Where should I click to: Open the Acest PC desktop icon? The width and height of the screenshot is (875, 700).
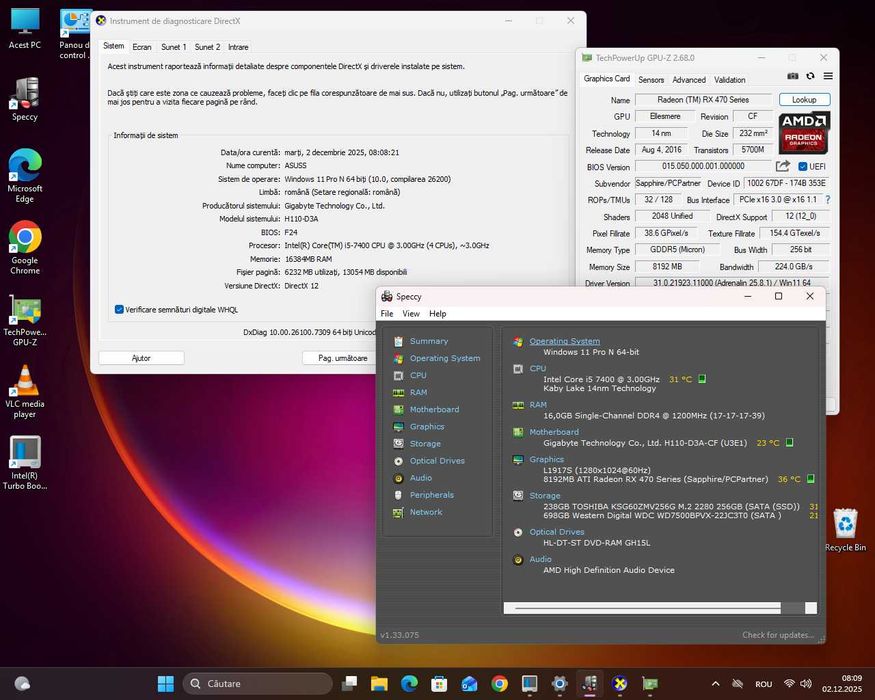pos(25,28)
